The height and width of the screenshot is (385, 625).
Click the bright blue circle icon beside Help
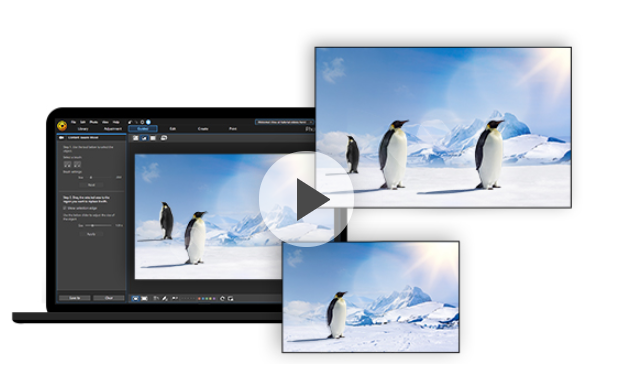pyautogui.click(x=148, y=122)
